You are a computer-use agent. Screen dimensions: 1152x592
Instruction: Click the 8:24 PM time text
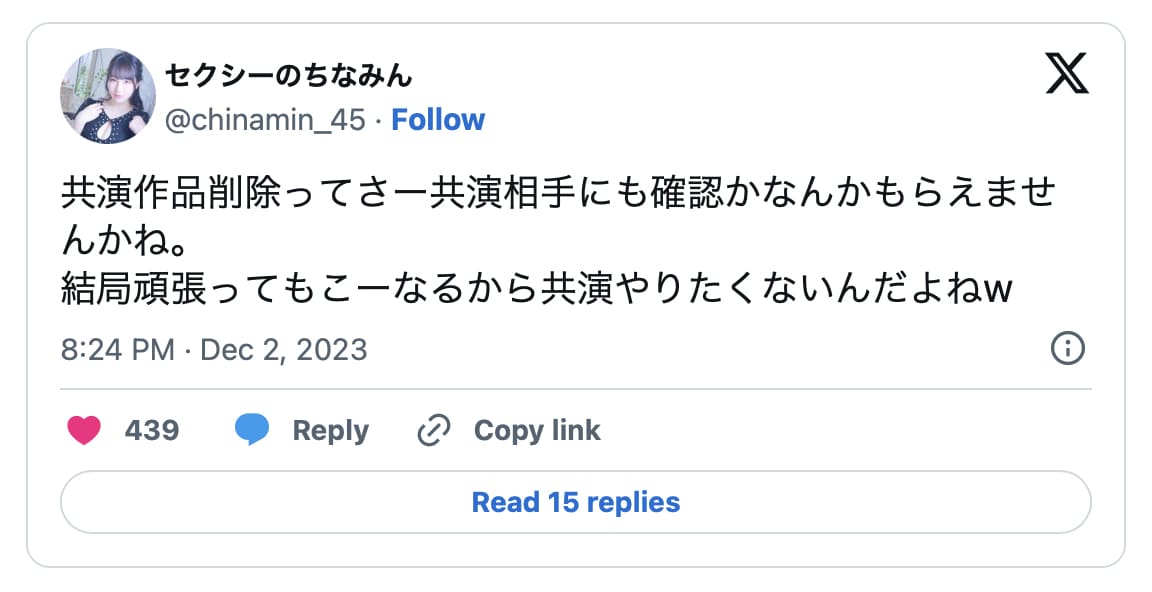pos(118,350)
